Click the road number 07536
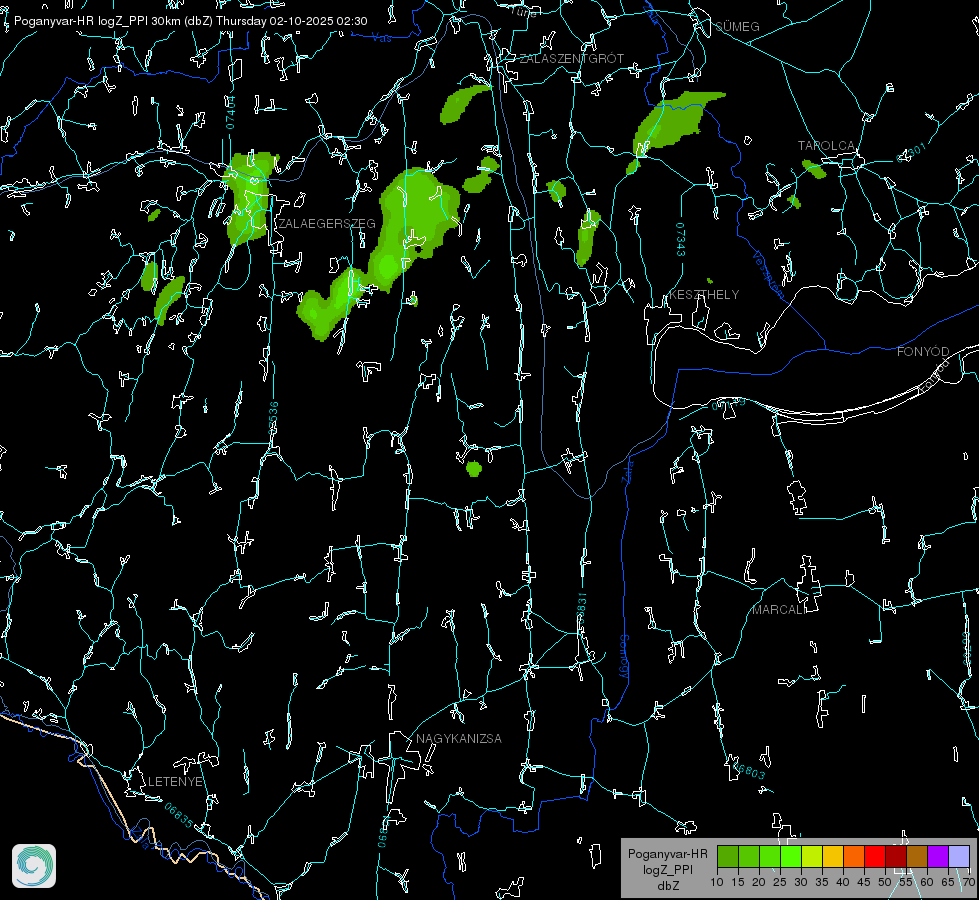The width and height of the screenshot is (979, 900). point(273,417)
